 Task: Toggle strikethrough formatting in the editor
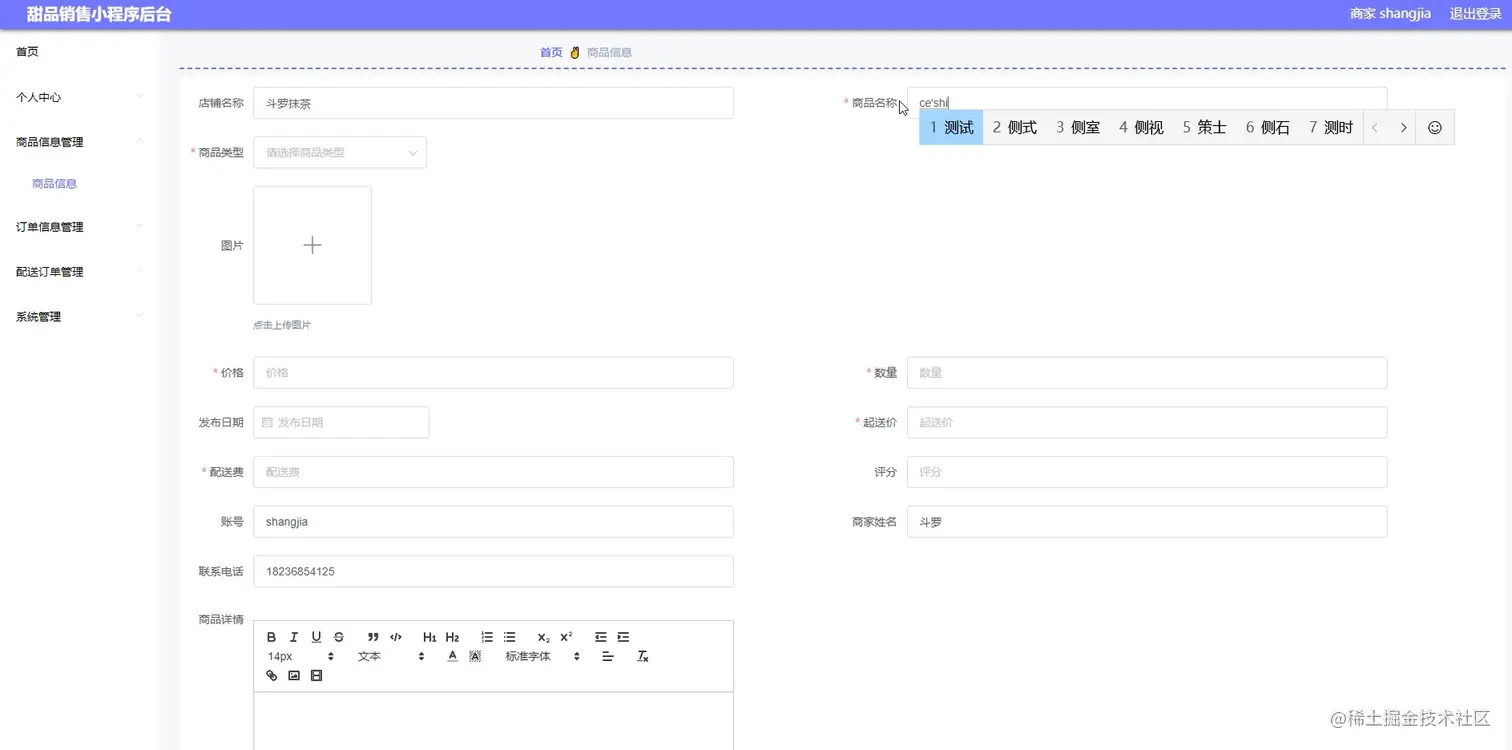pos(339,637)
